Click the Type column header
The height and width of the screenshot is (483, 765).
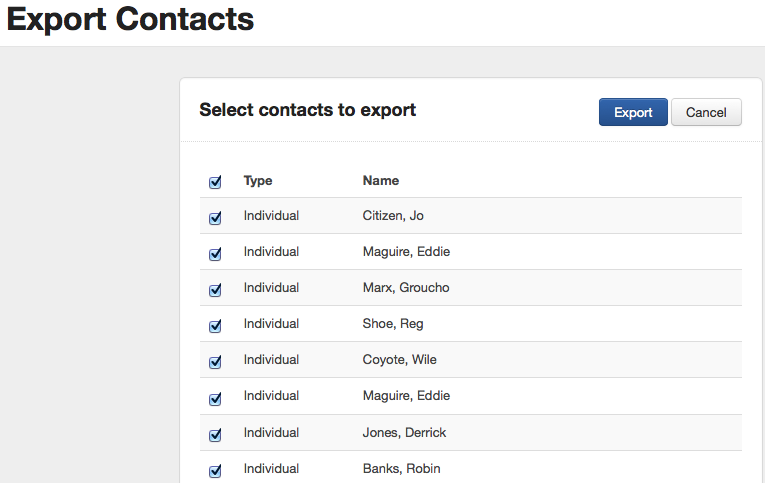point(258,181)
